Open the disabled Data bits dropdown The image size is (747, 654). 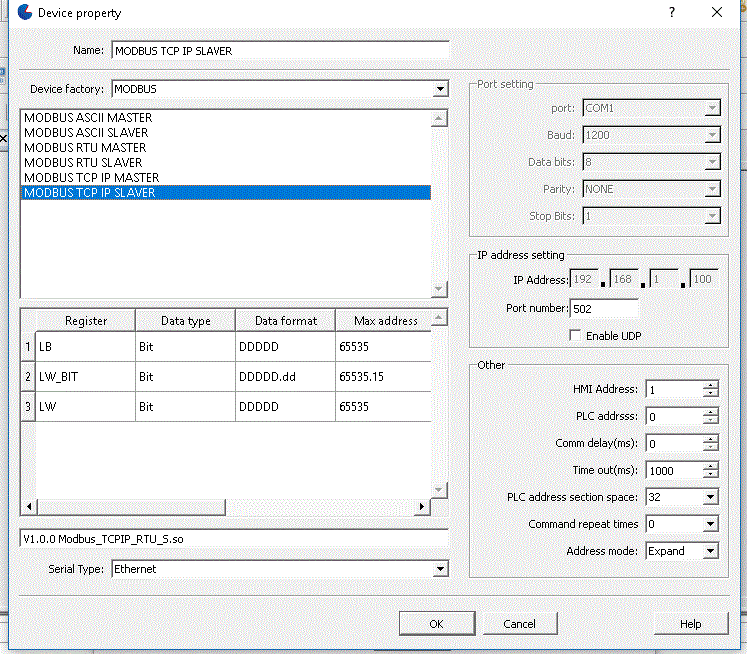[x=712, y=162]
